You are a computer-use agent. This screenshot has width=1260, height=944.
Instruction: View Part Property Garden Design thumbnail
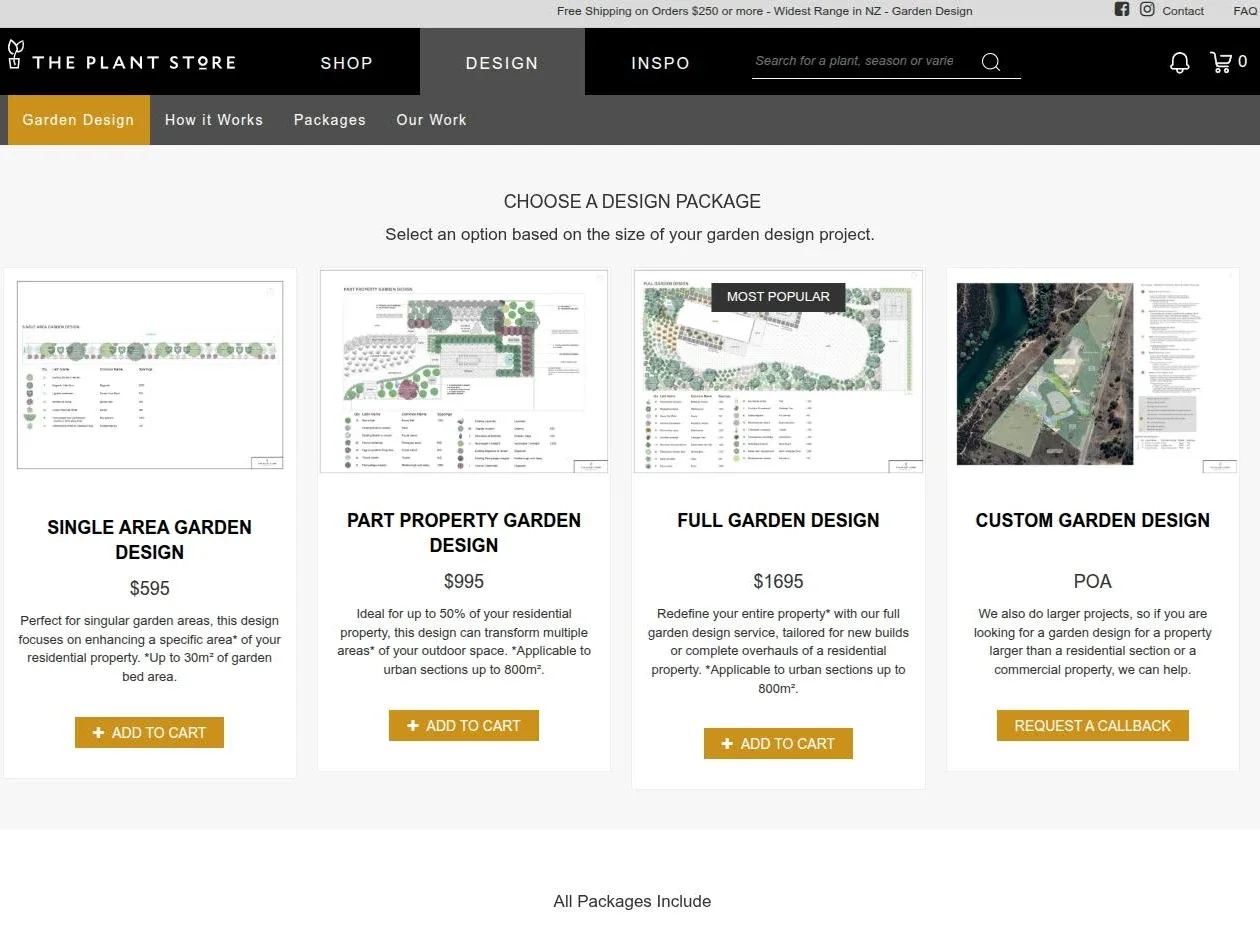point(464,371)
